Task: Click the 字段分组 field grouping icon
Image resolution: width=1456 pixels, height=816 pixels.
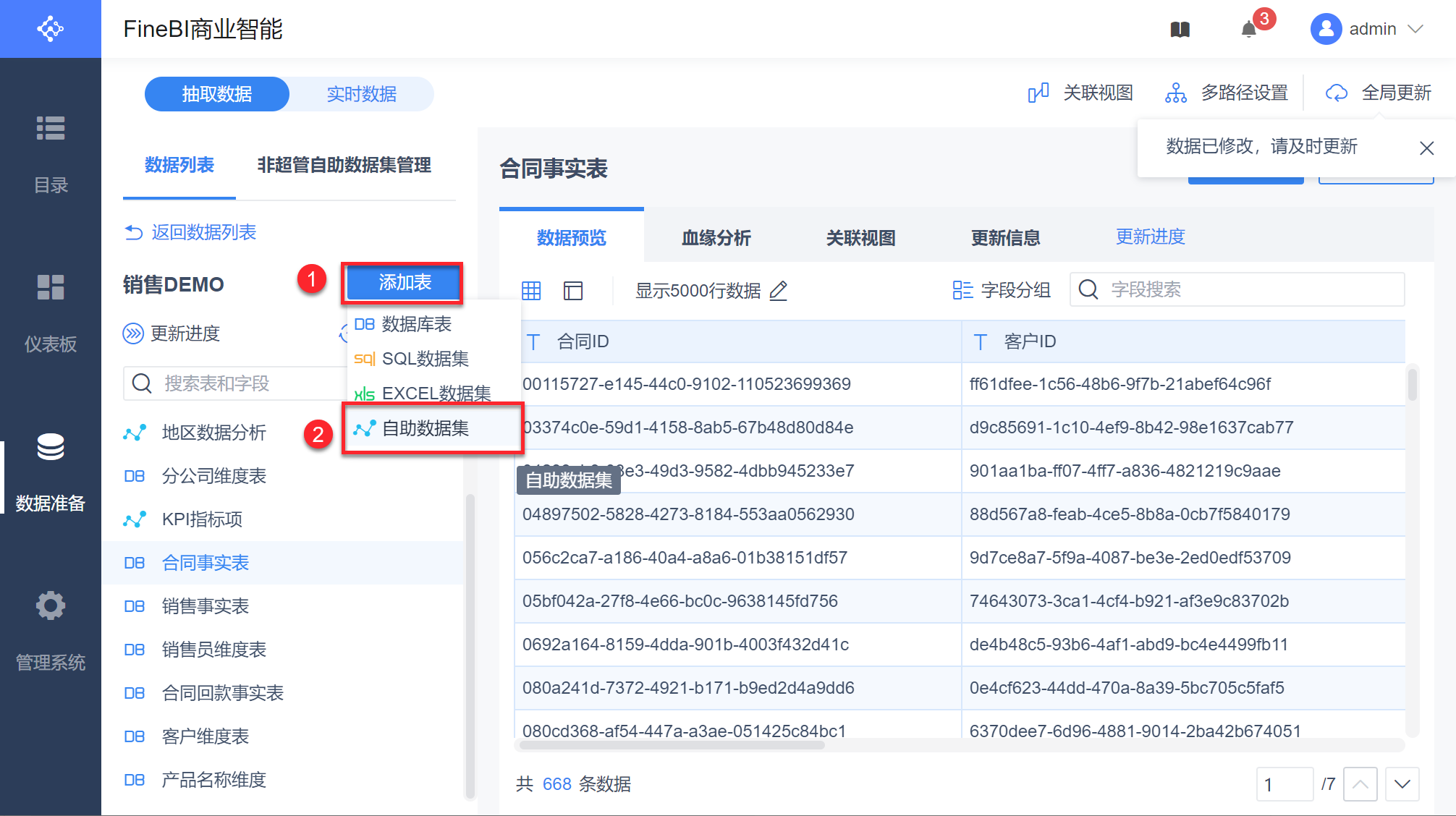Action: coord(962,290)
